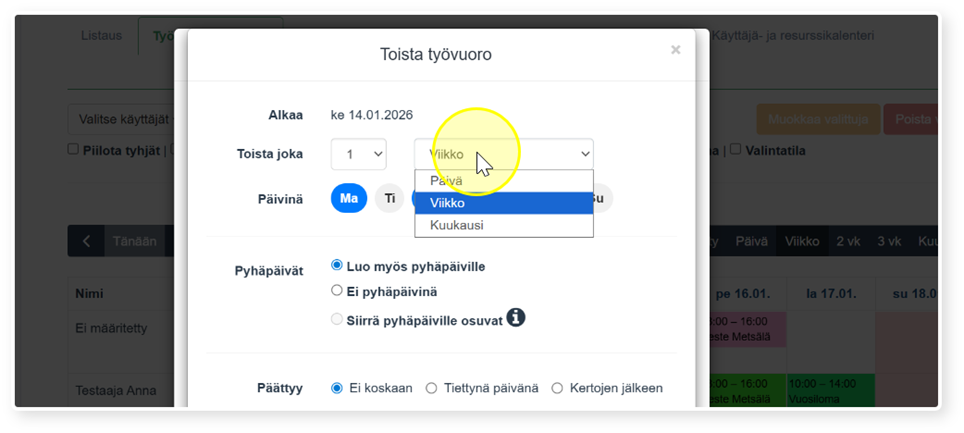Screen dimensions: 964x433
Task: Click the start date ke 14.01.2026
Action: (372, 114)
